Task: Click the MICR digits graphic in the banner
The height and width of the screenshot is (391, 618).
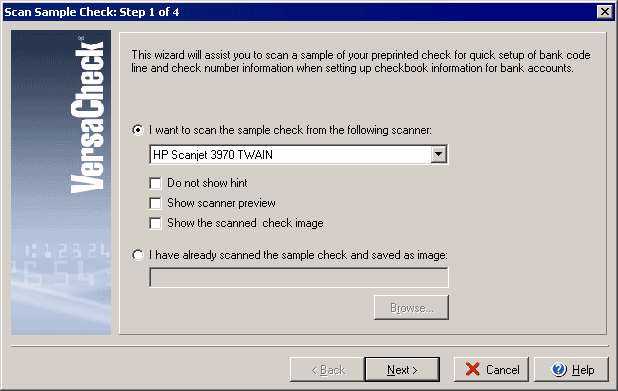Action: (x=61, y=264)
